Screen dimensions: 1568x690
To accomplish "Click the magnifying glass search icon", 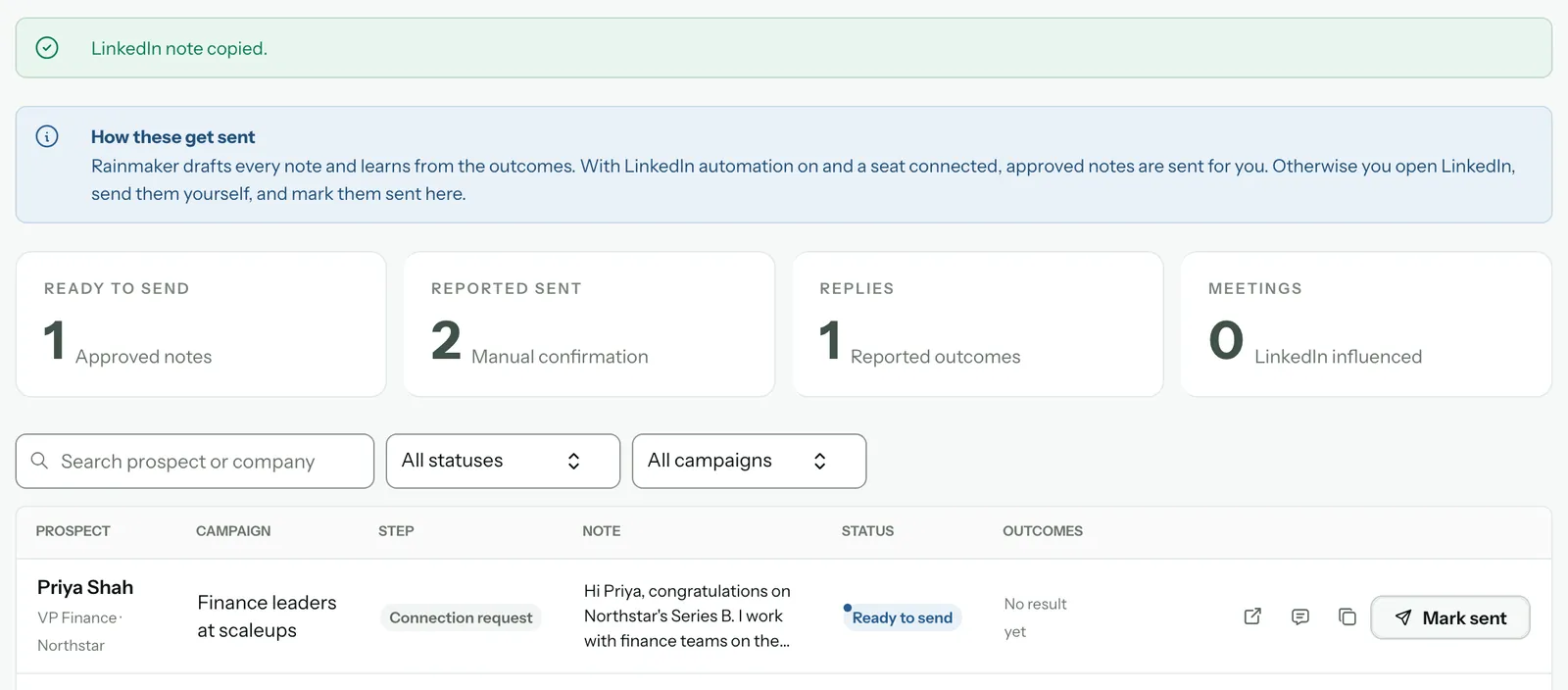I will [39, 461].
